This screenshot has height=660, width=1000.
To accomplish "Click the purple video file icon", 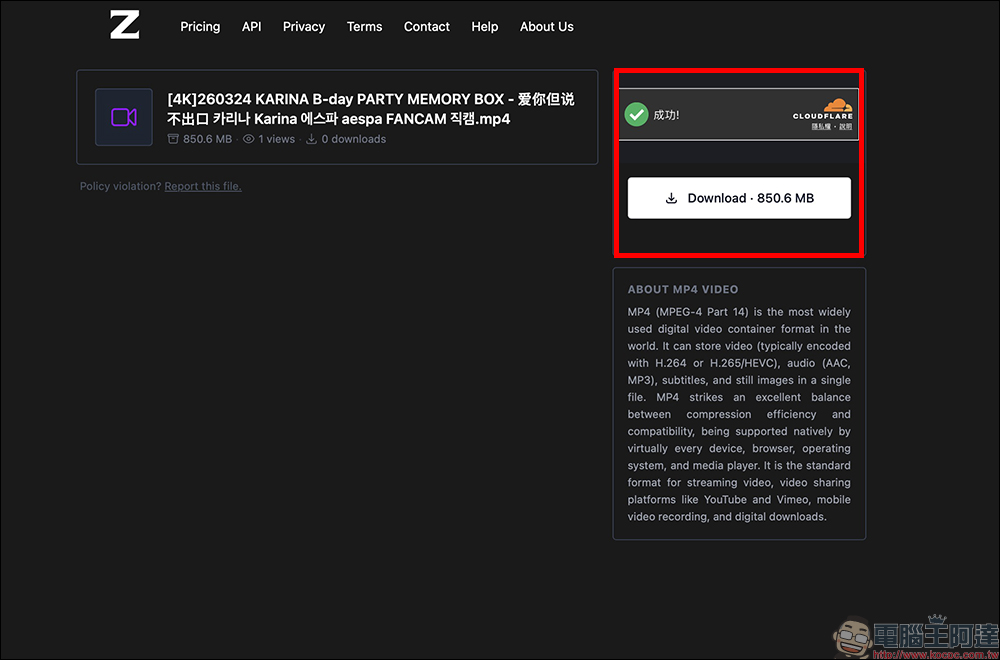I will coord(124,117).
